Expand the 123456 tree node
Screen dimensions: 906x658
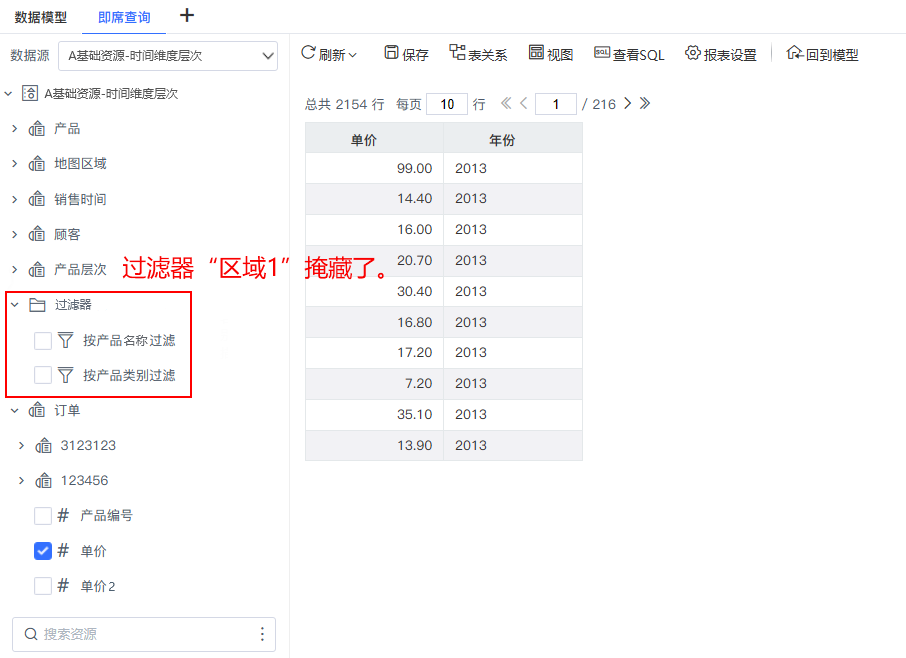tap(21, 481)
